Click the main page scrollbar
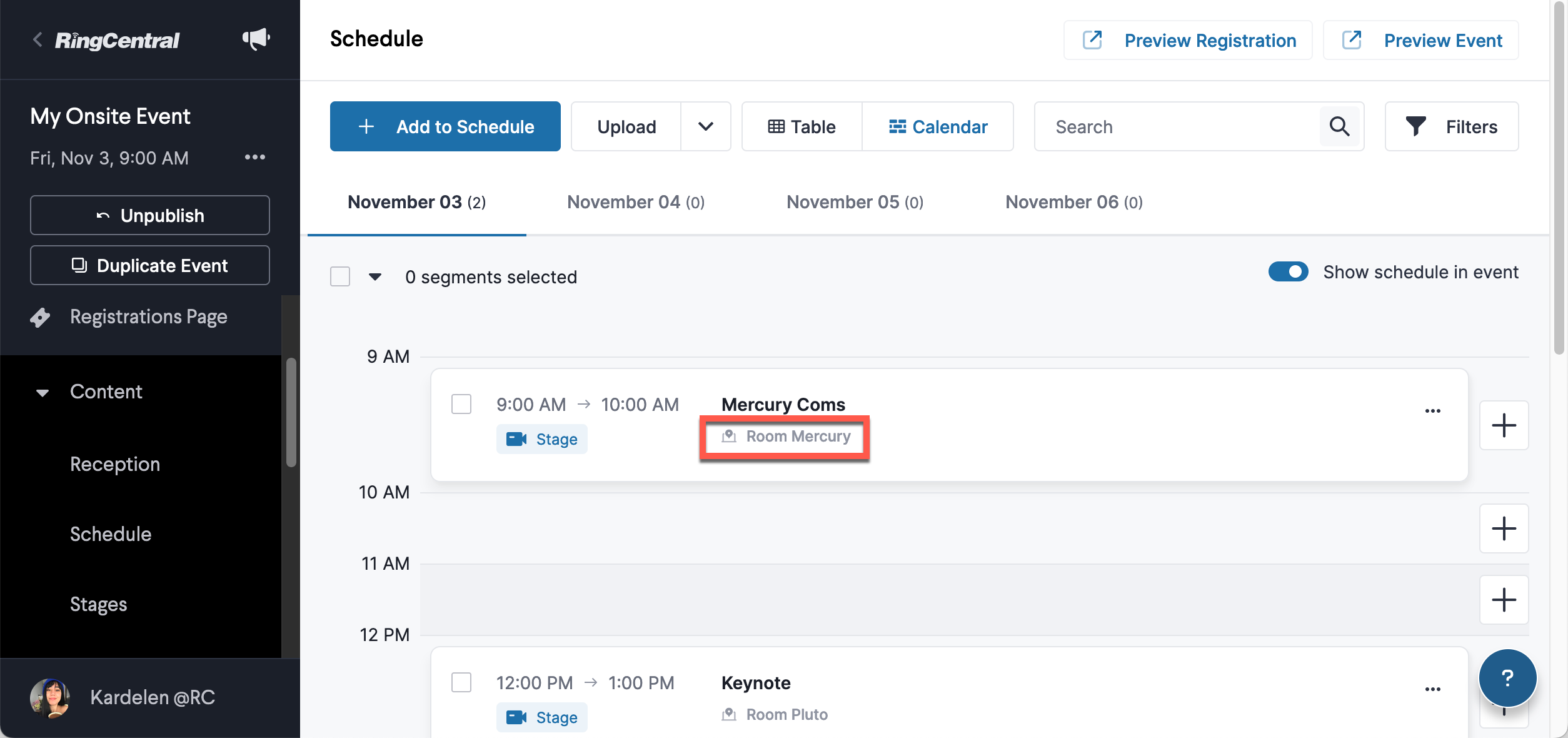Image resolution: width=1568 pixels, height=738 pixels. [1559, 178]
